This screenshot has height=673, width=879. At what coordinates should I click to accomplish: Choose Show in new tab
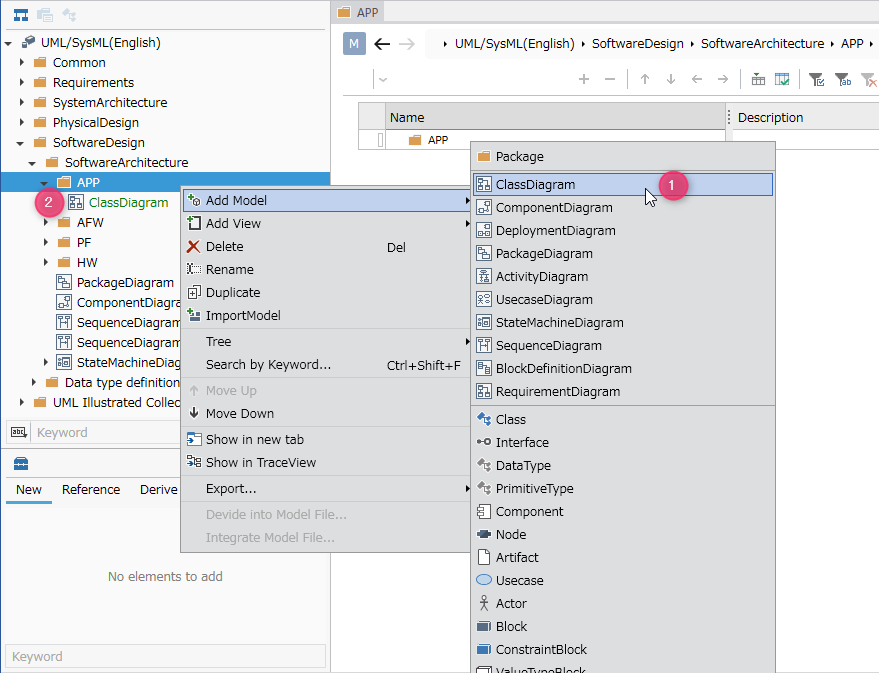tap(327, 439)
